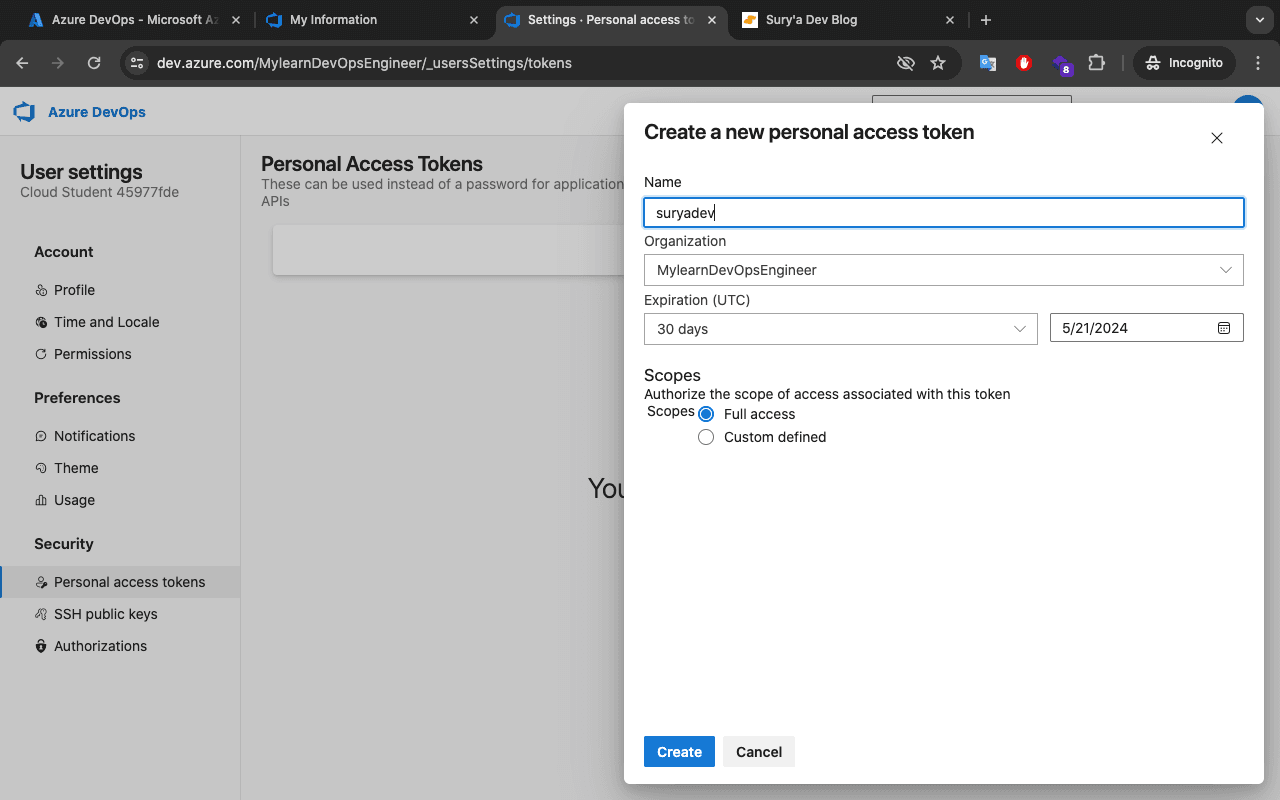
Task: Select the Custom defined radio button
Action: point(706,437)
